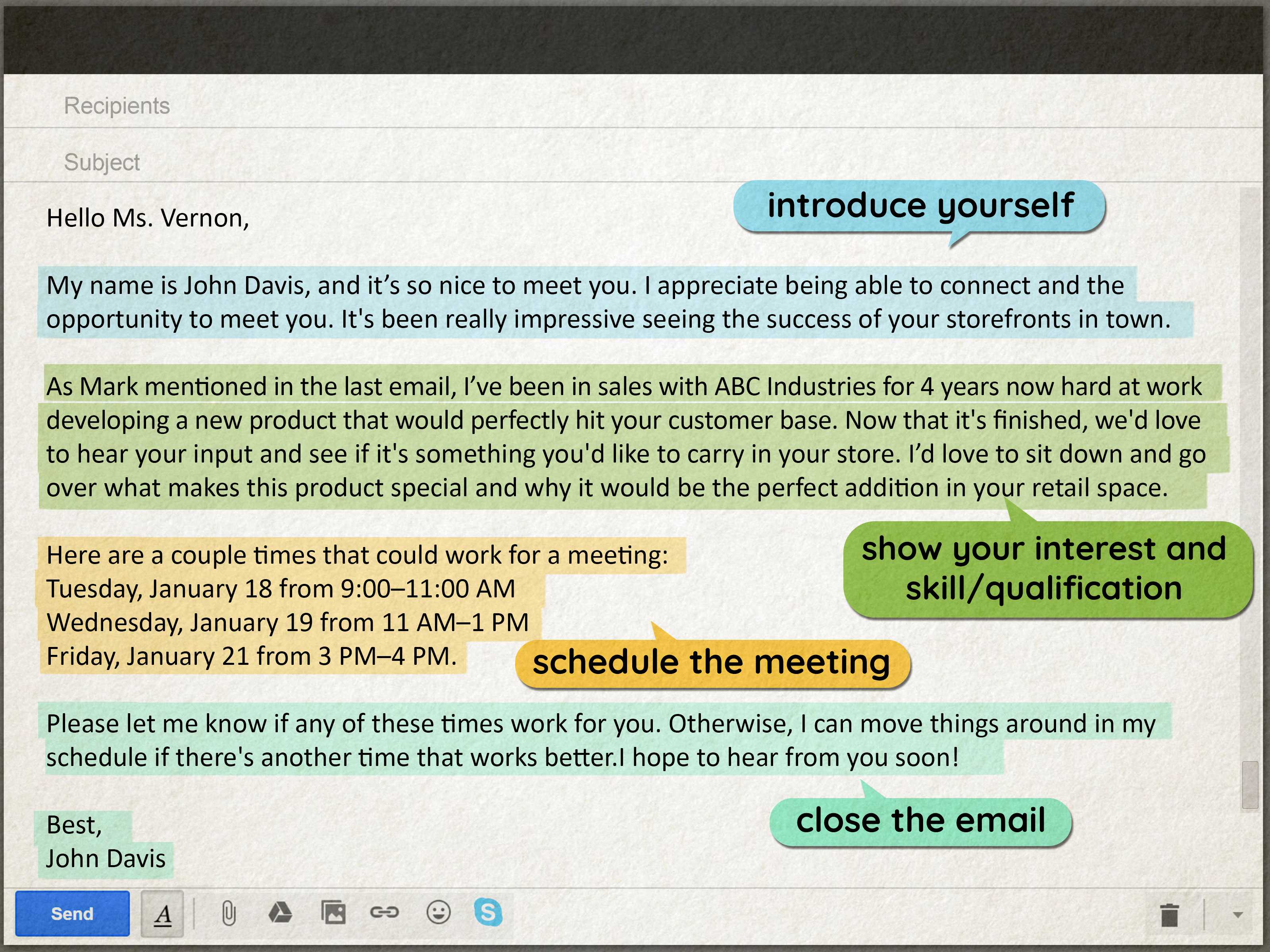The height and width of the screenshot is (952, 1270).
Task: Click the 'Tuesday, January 18' time line
Action: tap(281, 589)
